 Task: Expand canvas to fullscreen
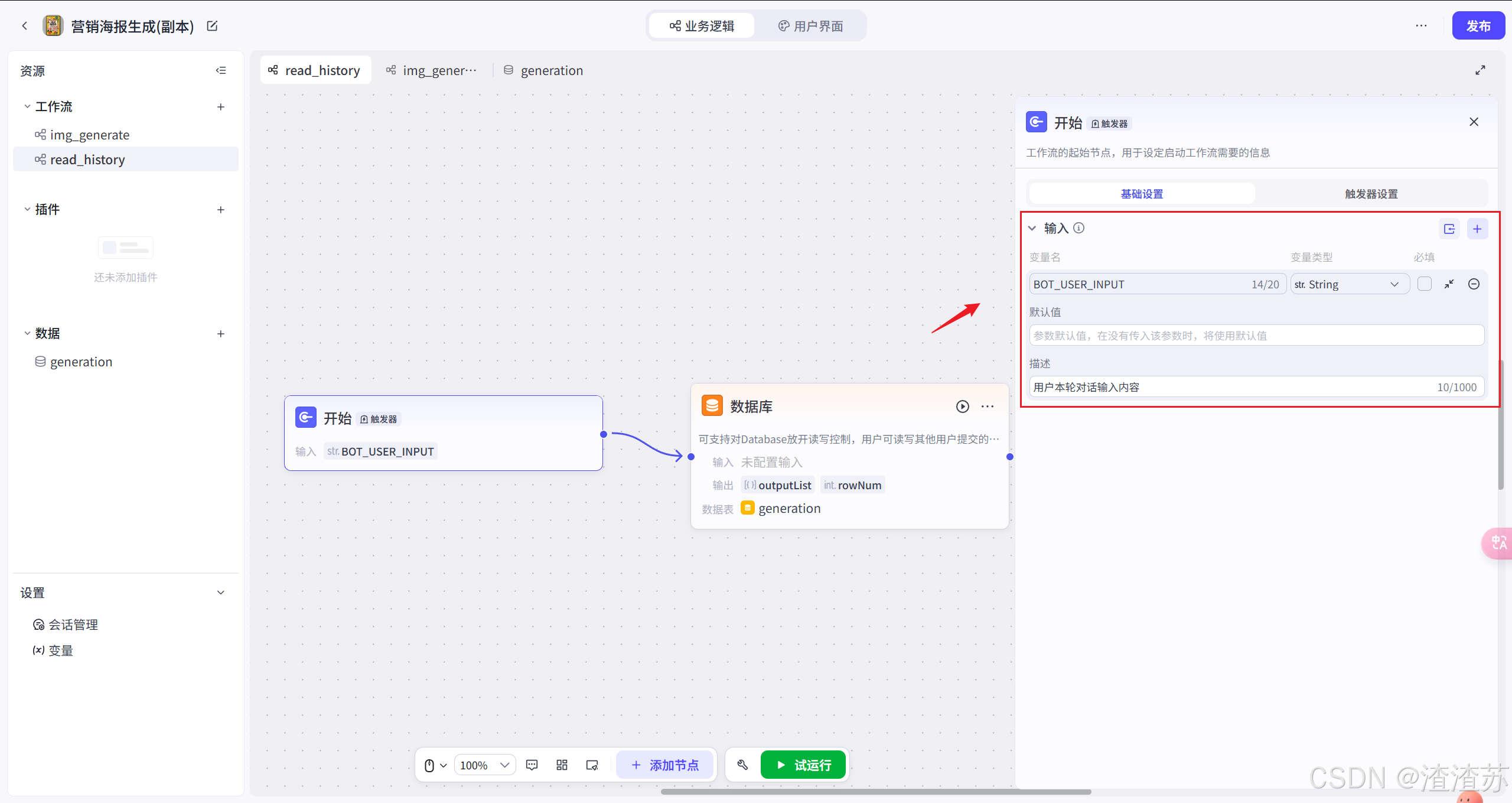click(x=1480, y=70)
